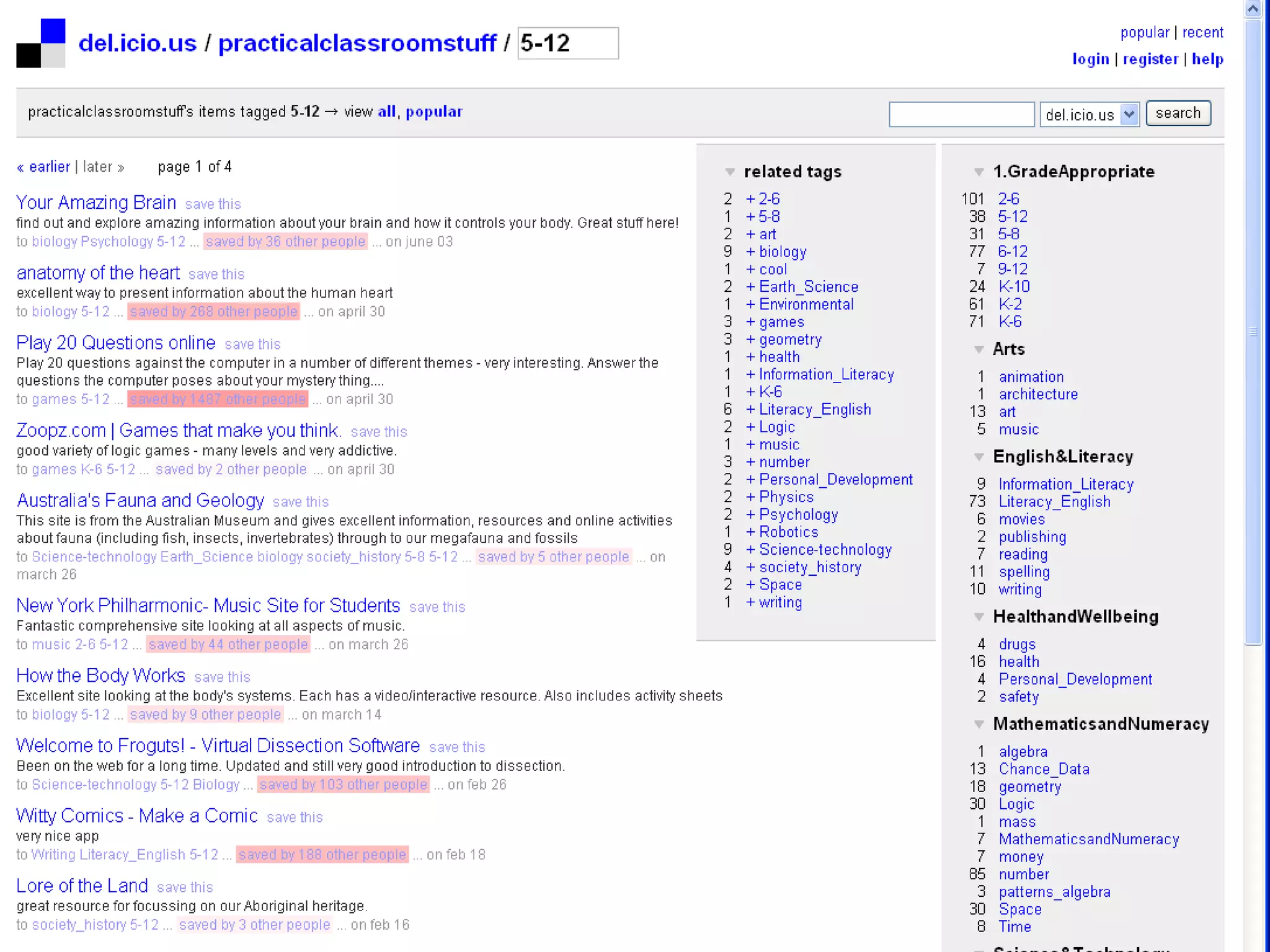
Task: Open Play 20 Questions online bookmark
Action: [x=116, y=343]
